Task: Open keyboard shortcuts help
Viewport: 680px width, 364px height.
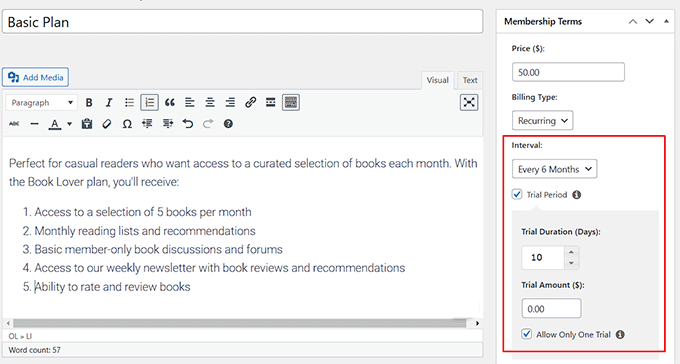Action: click(x=228, y=124)
